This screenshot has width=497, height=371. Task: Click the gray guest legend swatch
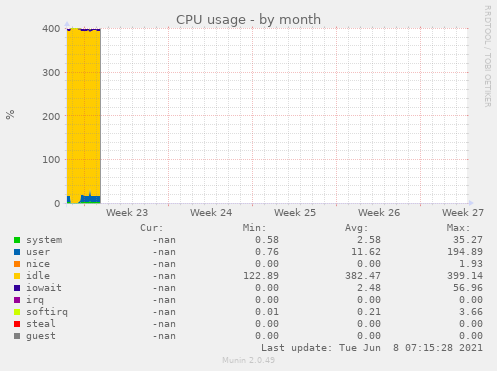click(17, 336)
